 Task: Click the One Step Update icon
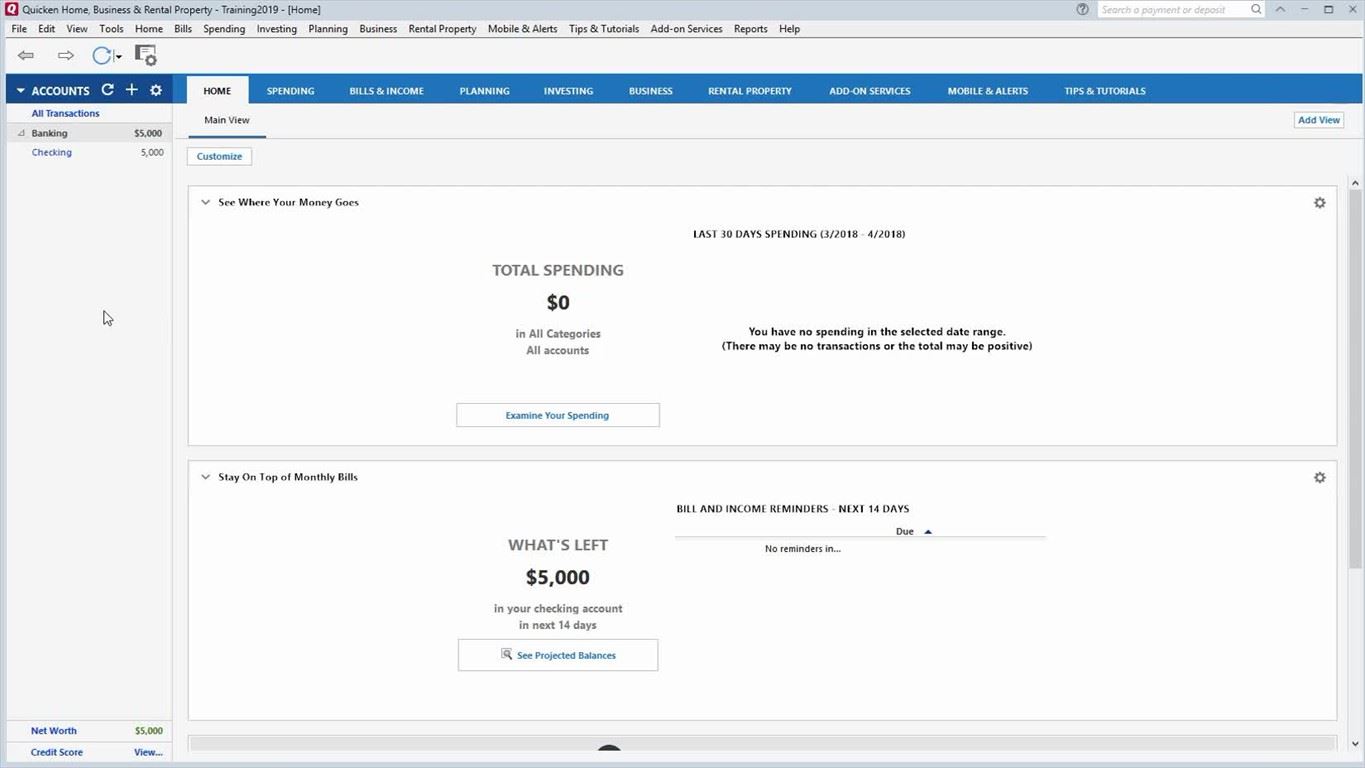[102, 56]
